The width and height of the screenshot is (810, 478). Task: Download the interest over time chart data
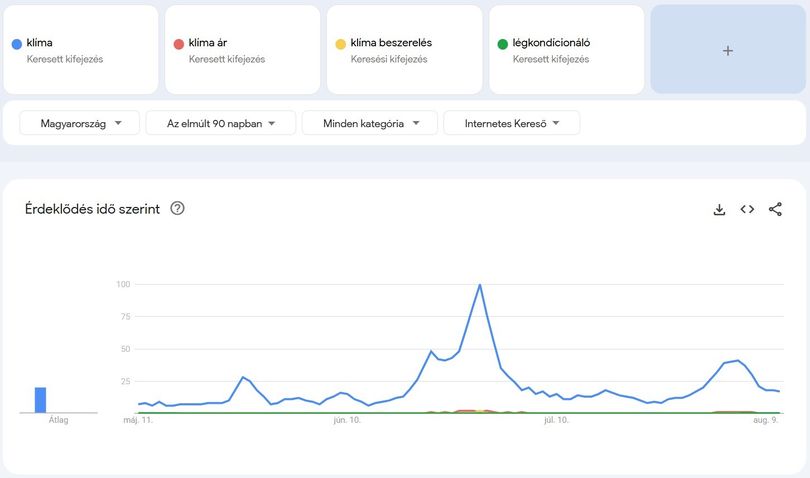point(719,209)
